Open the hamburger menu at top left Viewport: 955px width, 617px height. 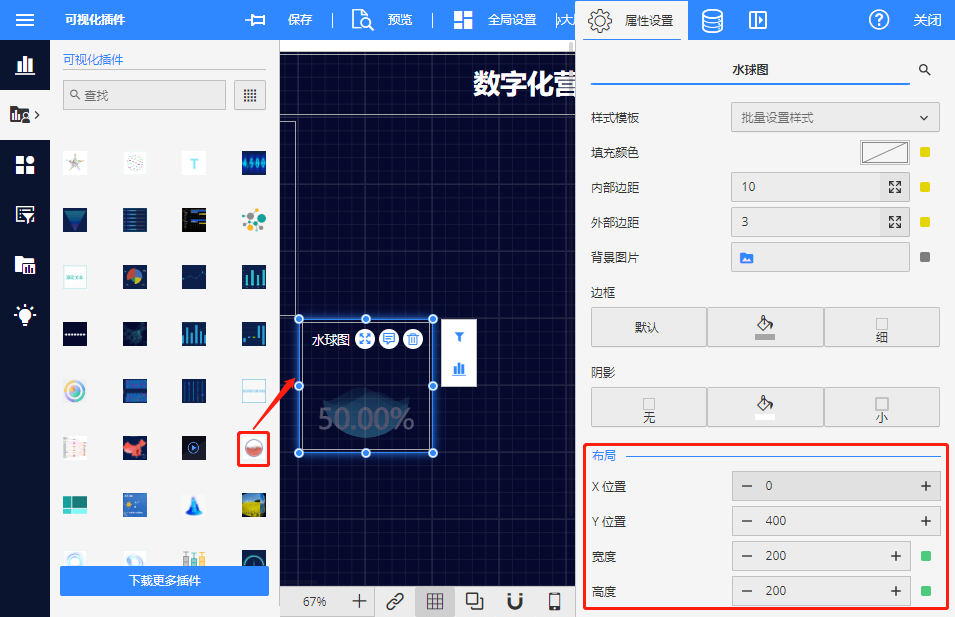pos(25,20)
